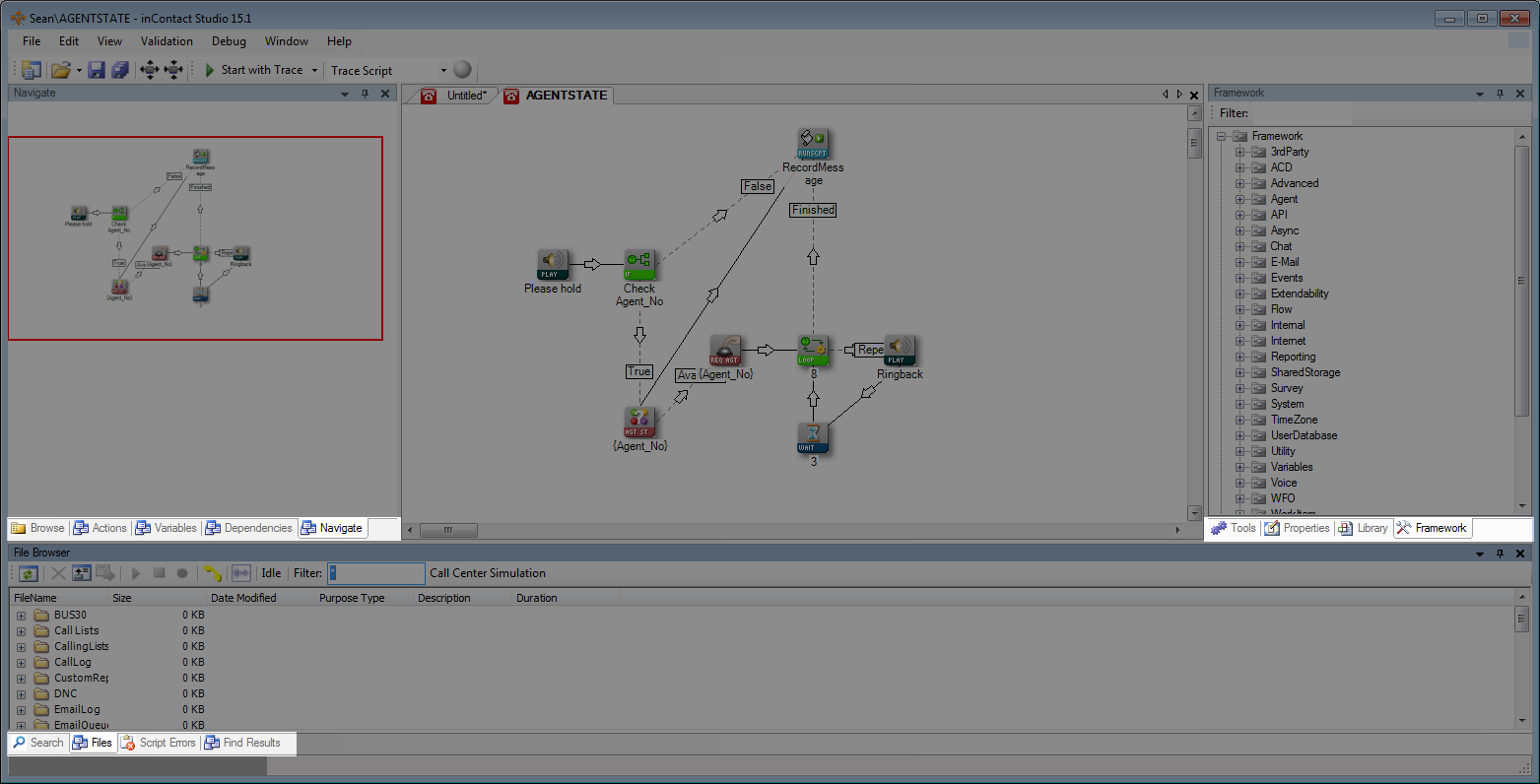Screen dimensions: 1540x784
Task: Switch to the Untitled* script tab
Action: 457,96
